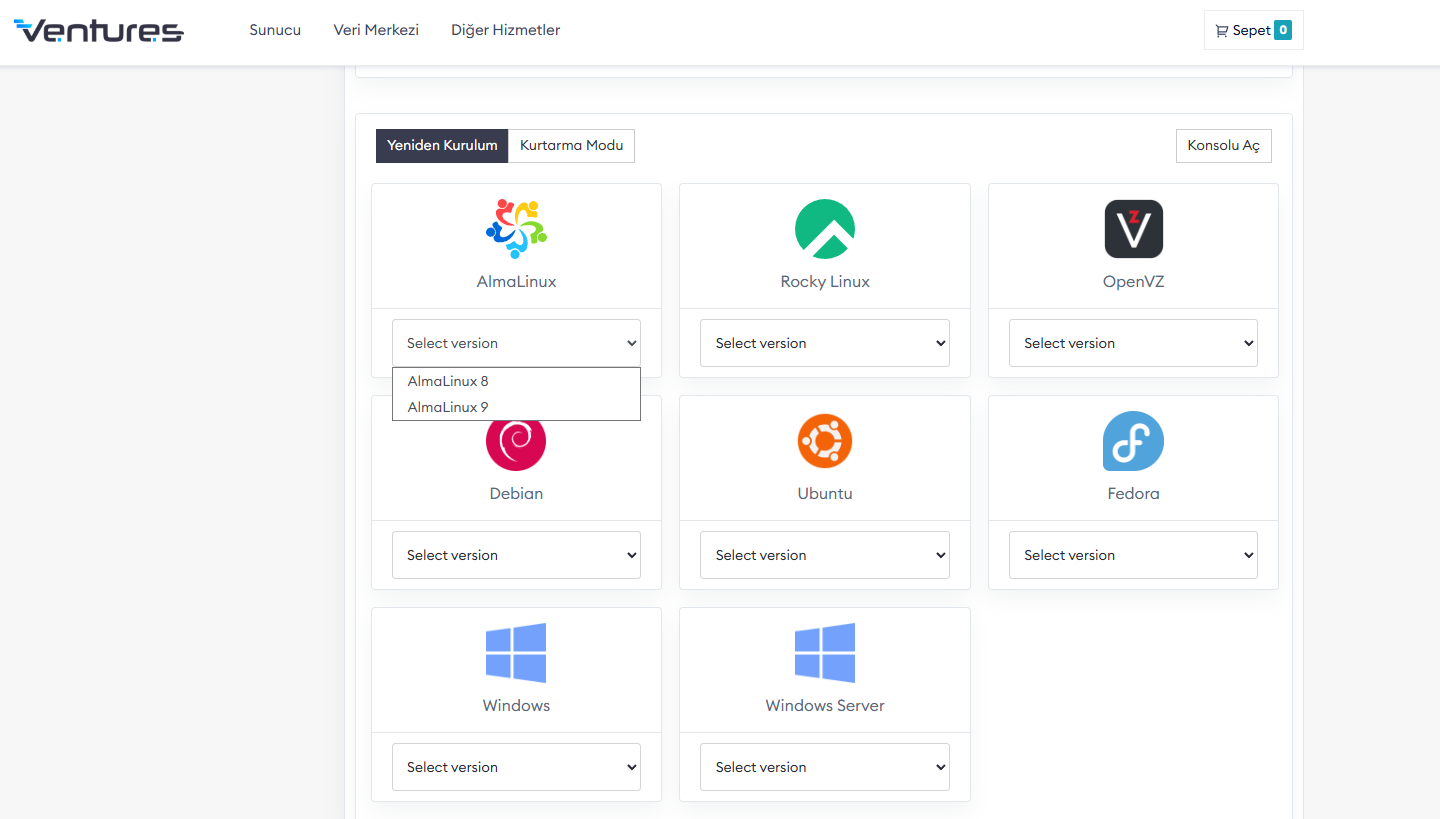Click the Ventures logo
The width and height of the screenshot is (1440, 819).
pyautogui.click(x=98, y=31)
